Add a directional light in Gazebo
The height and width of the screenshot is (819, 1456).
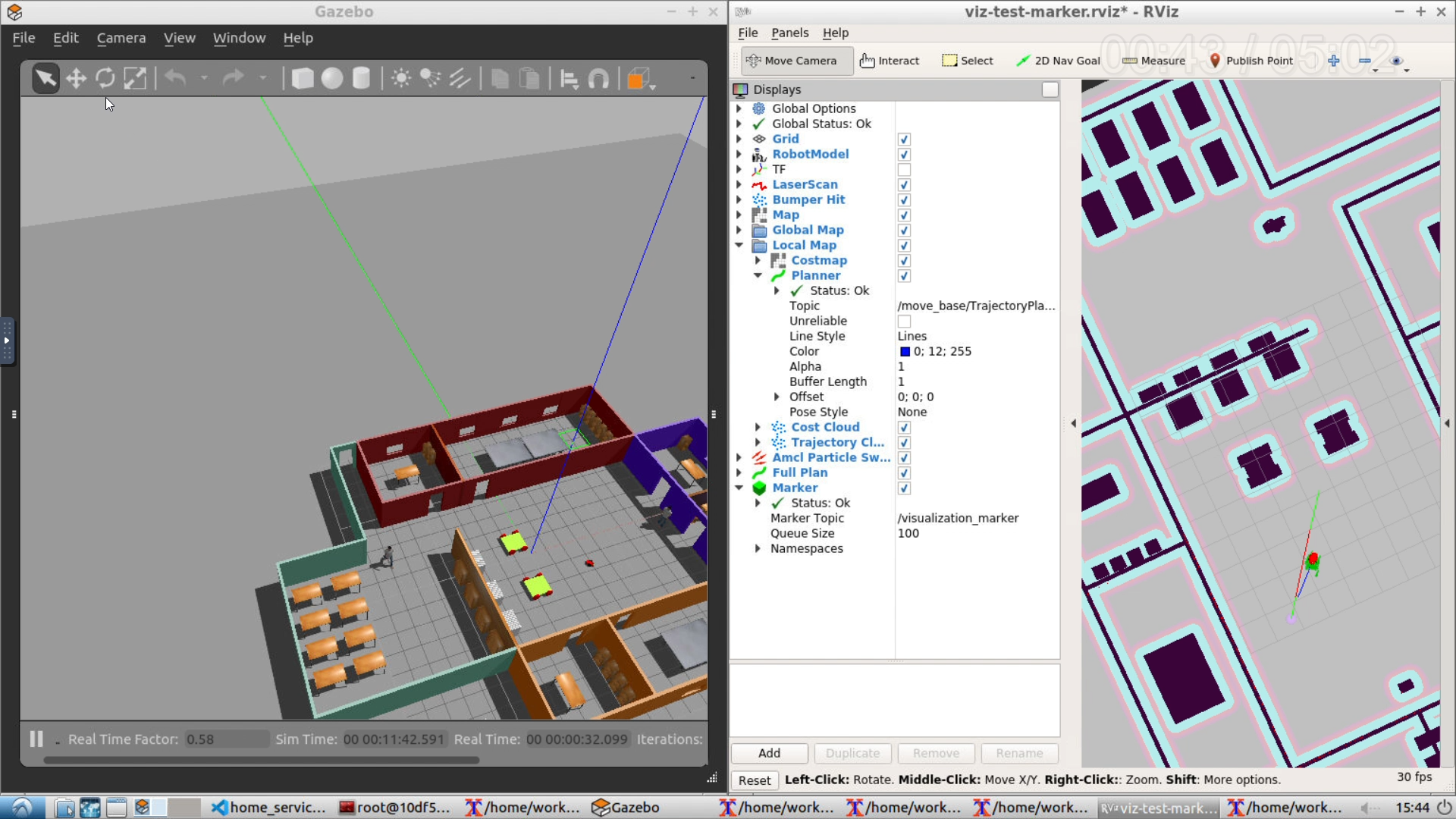pos(460,78)
